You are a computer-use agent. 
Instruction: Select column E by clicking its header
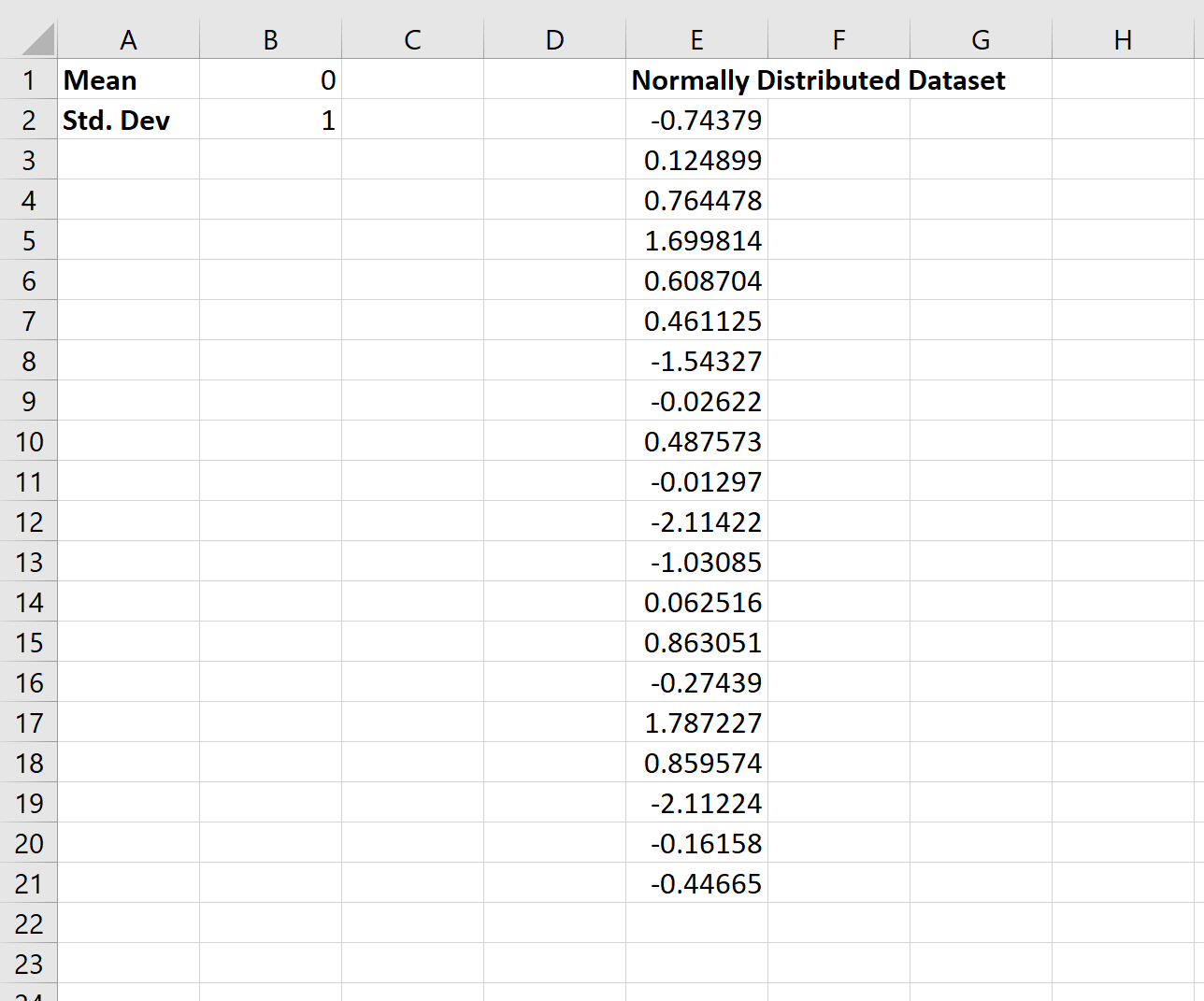coord(696,39)
